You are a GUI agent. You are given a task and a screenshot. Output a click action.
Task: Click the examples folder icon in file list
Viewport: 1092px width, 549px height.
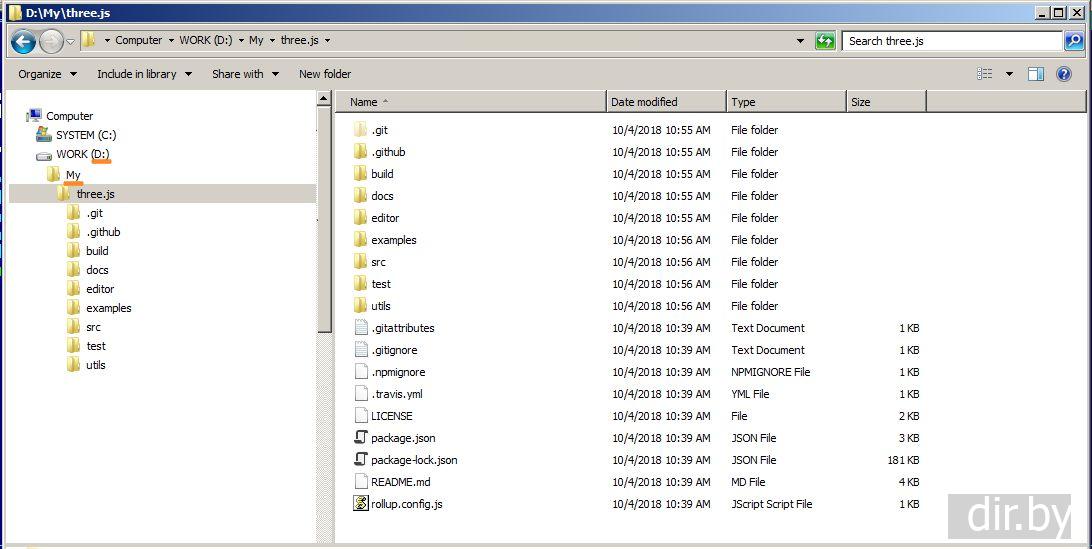(361, 240)
